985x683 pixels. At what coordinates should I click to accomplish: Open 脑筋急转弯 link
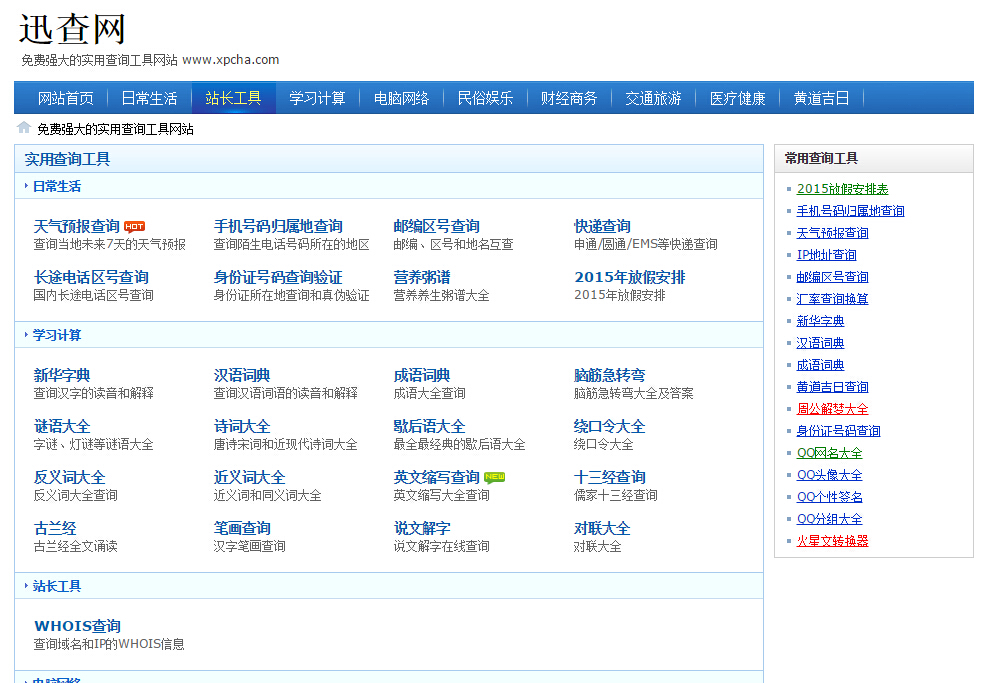coord(609,375)
